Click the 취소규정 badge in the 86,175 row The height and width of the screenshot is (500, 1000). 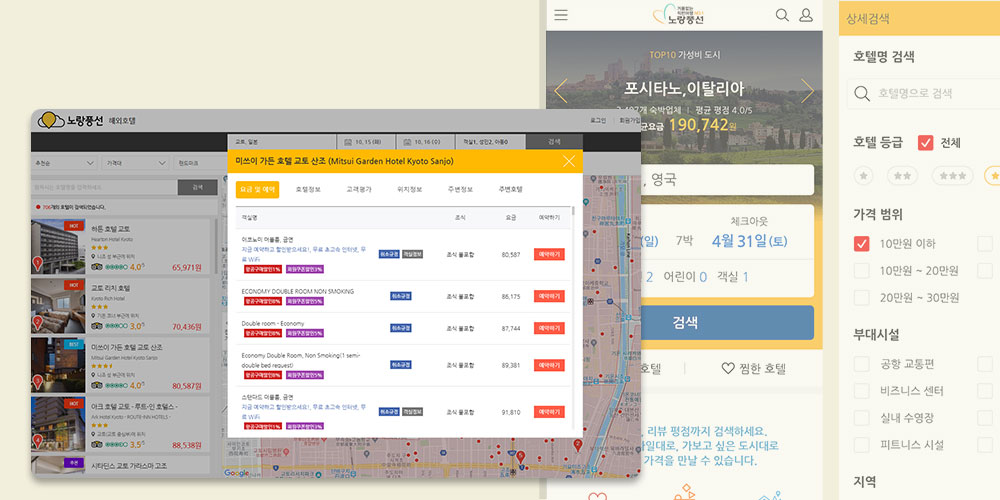point(401,296)
